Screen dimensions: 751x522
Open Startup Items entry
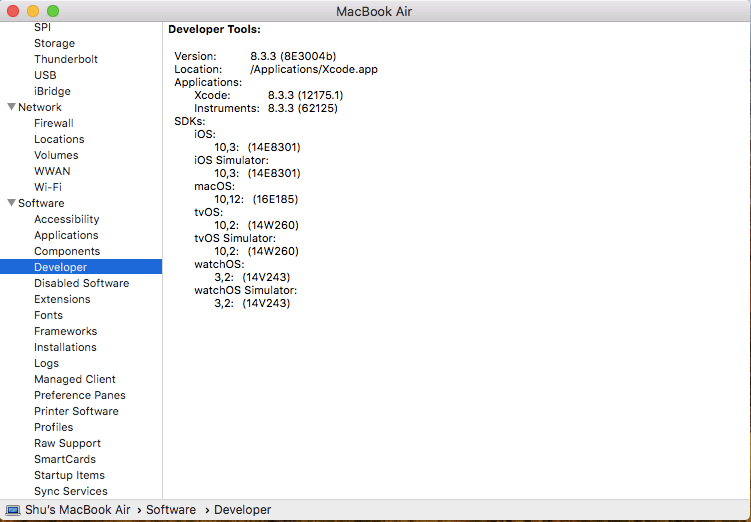69,475
